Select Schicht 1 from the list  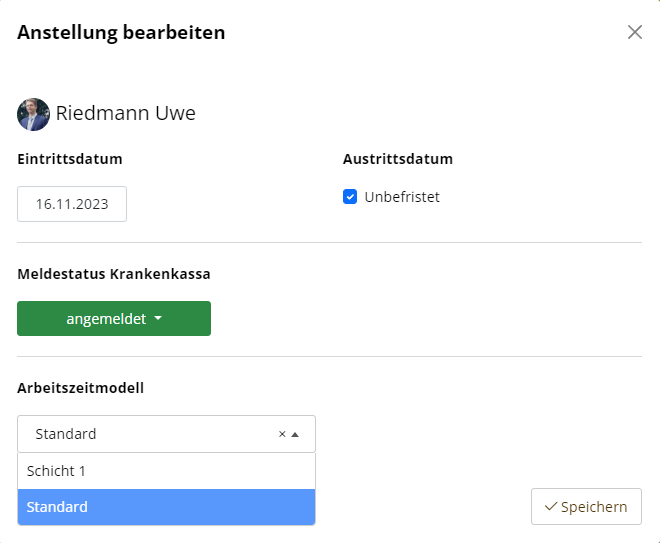[166, 471]
